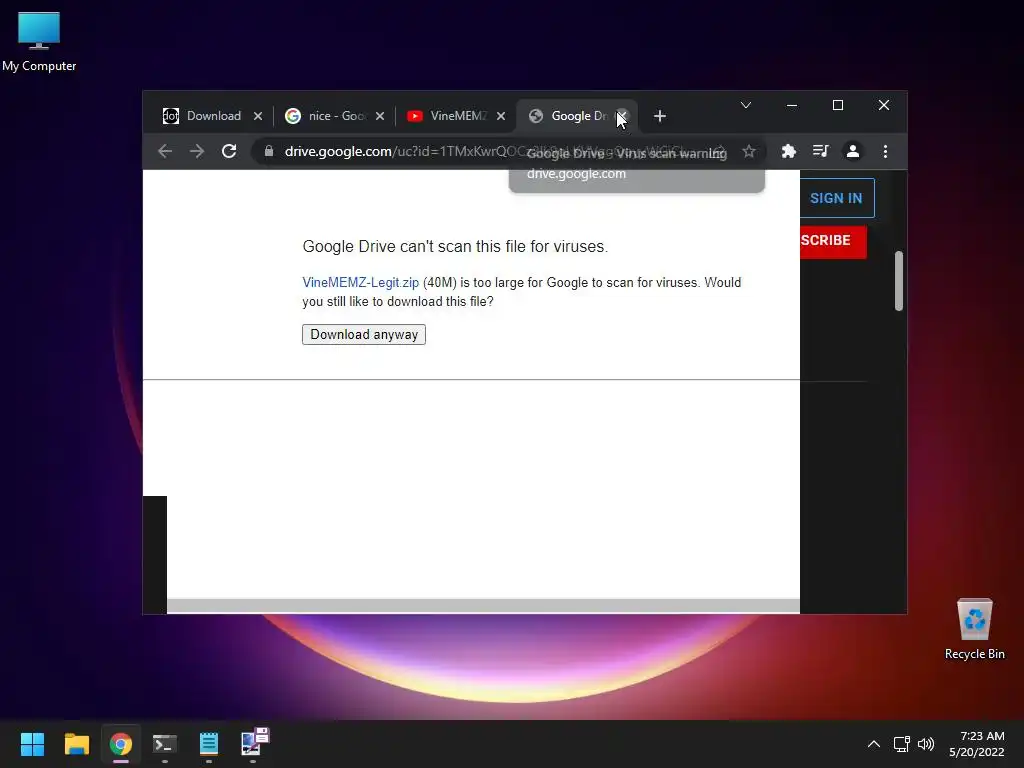Image resolution: width=1024 pixels, height=768 pixels.
Task: Close the nice - Google tab
Action: pos(380,116)
